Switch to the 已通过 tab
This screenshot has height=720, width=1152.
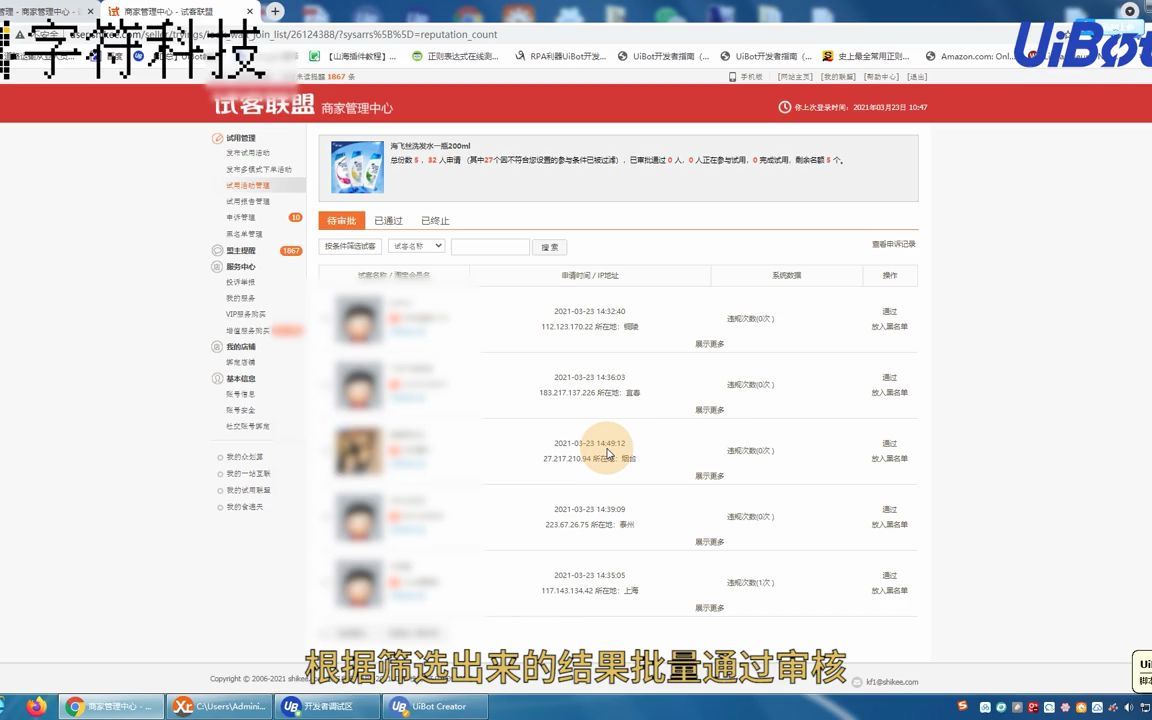tap(388, 220)
